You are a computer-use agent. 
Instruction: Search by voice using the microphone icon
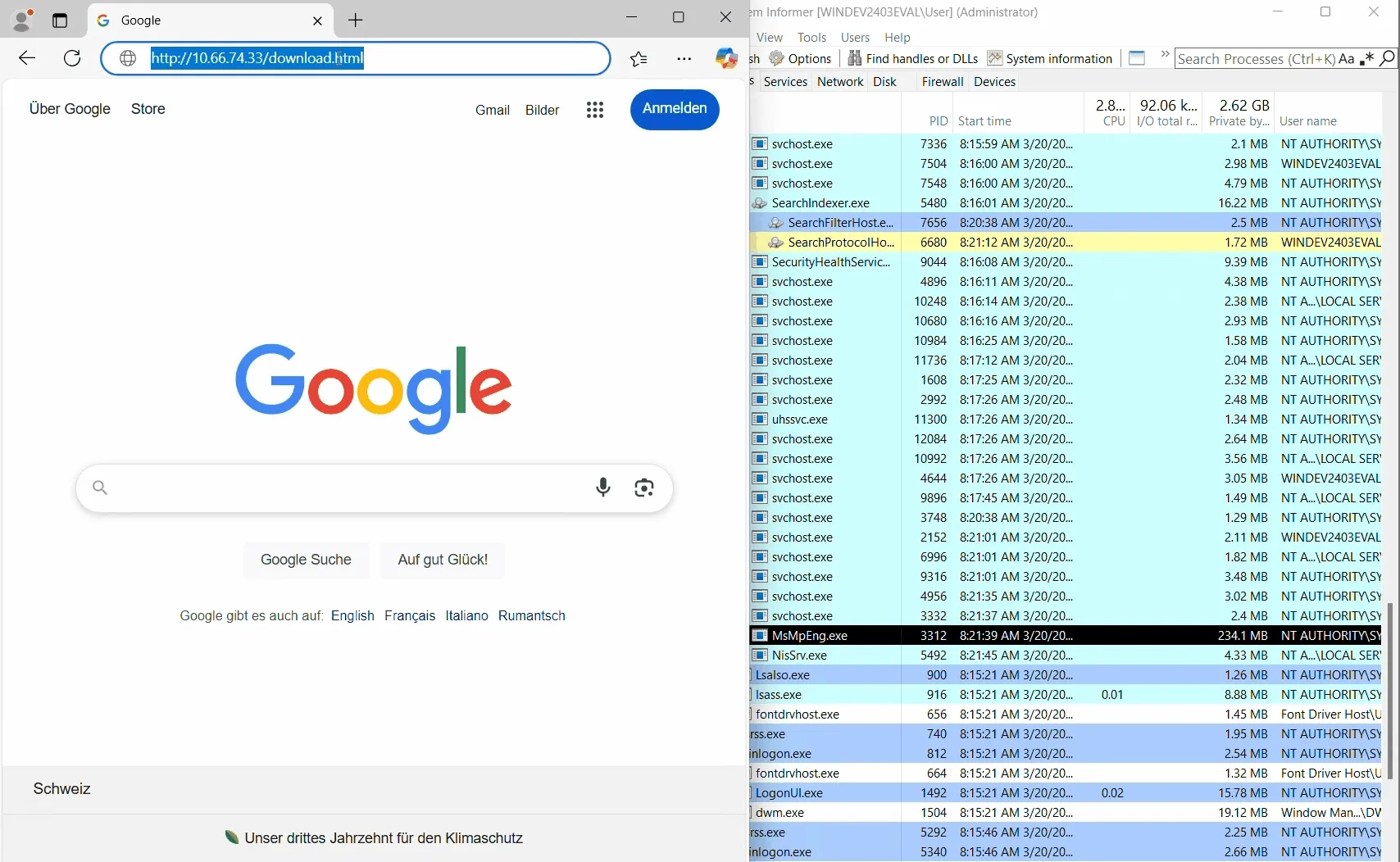point(603,488)
